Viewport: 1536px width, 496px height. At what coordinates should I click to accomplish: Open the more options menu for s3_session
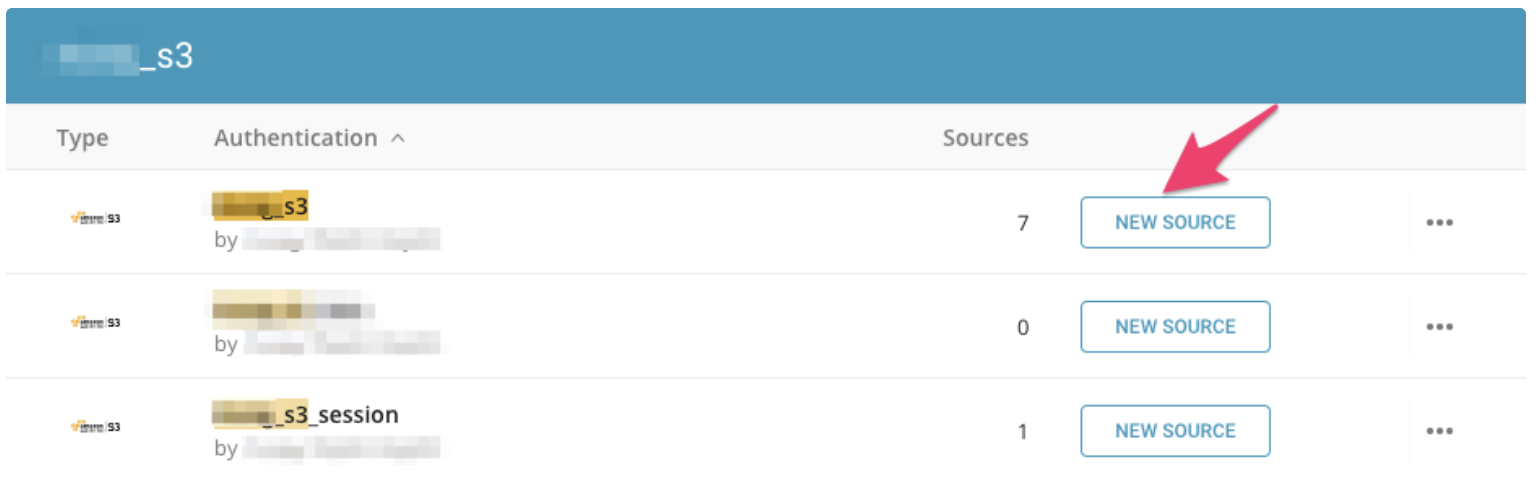tap(1439, 430)
